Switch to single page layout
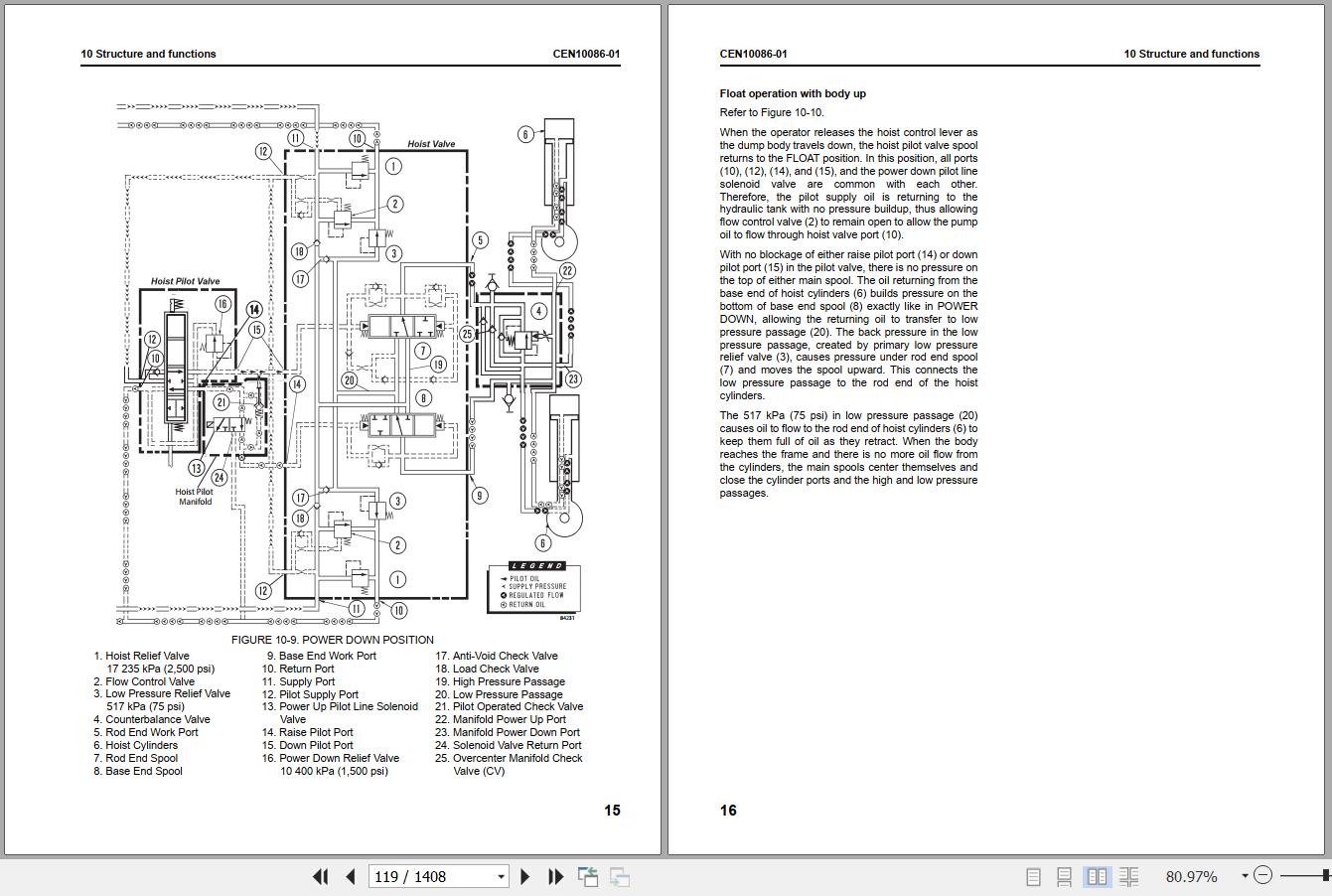 tap(1033, 876)
